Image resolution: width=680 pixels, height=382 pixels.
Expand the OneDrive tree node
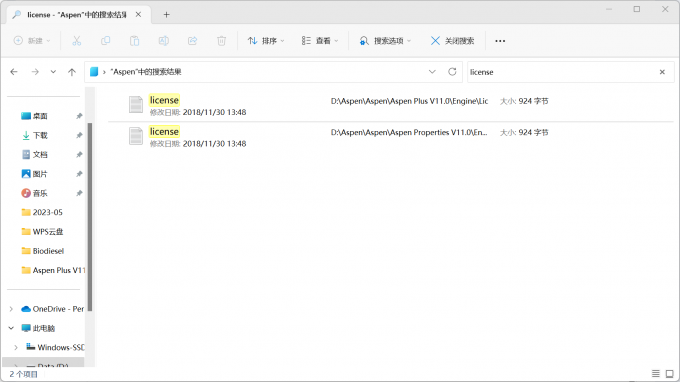click(11, 309)
